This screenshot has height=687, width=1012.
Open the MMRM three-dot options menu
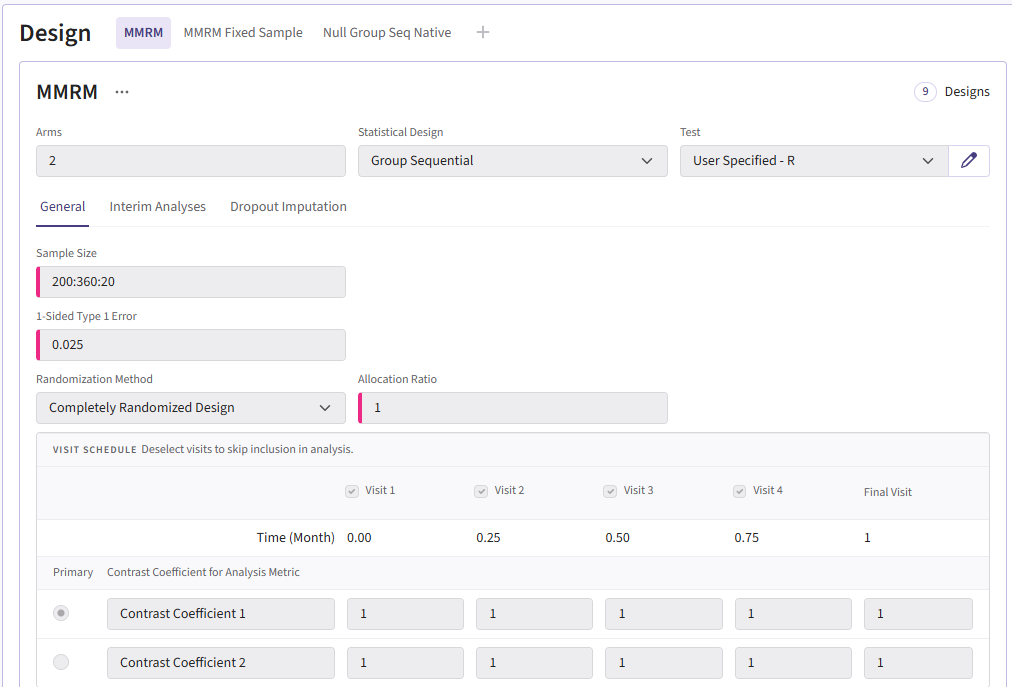click(x=122, y=92)
